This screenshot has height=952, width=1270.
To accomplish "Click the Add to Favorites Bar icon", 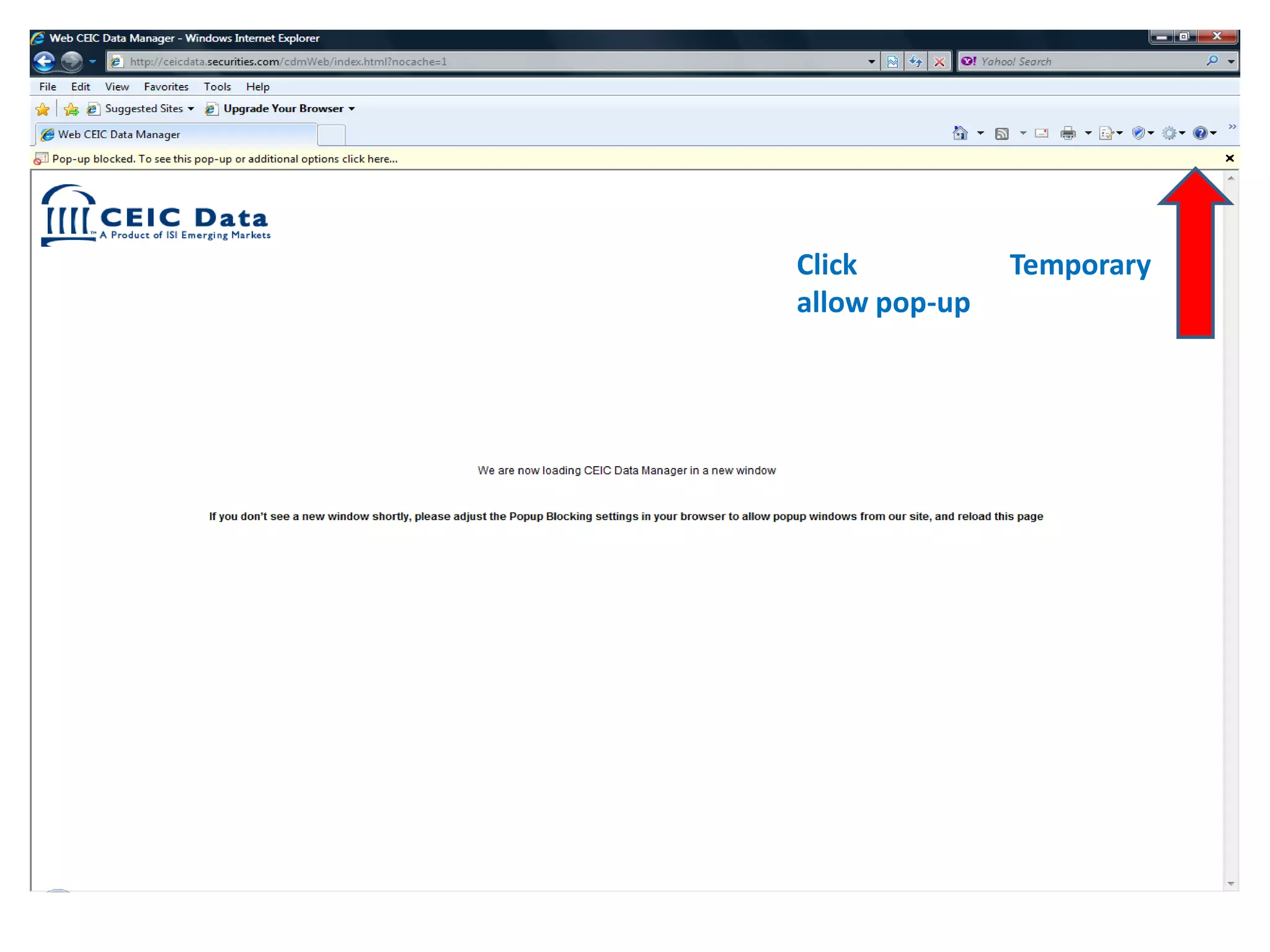I will (71, 109).
